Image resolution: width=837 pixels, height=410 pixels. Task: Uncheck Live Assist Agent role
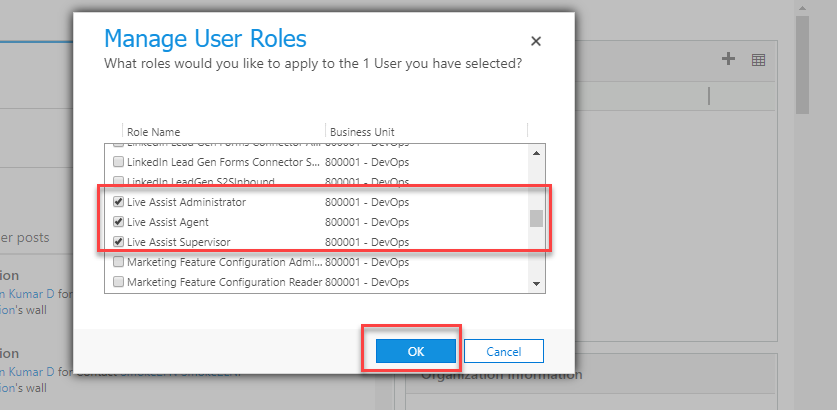[x=119, y=222]
